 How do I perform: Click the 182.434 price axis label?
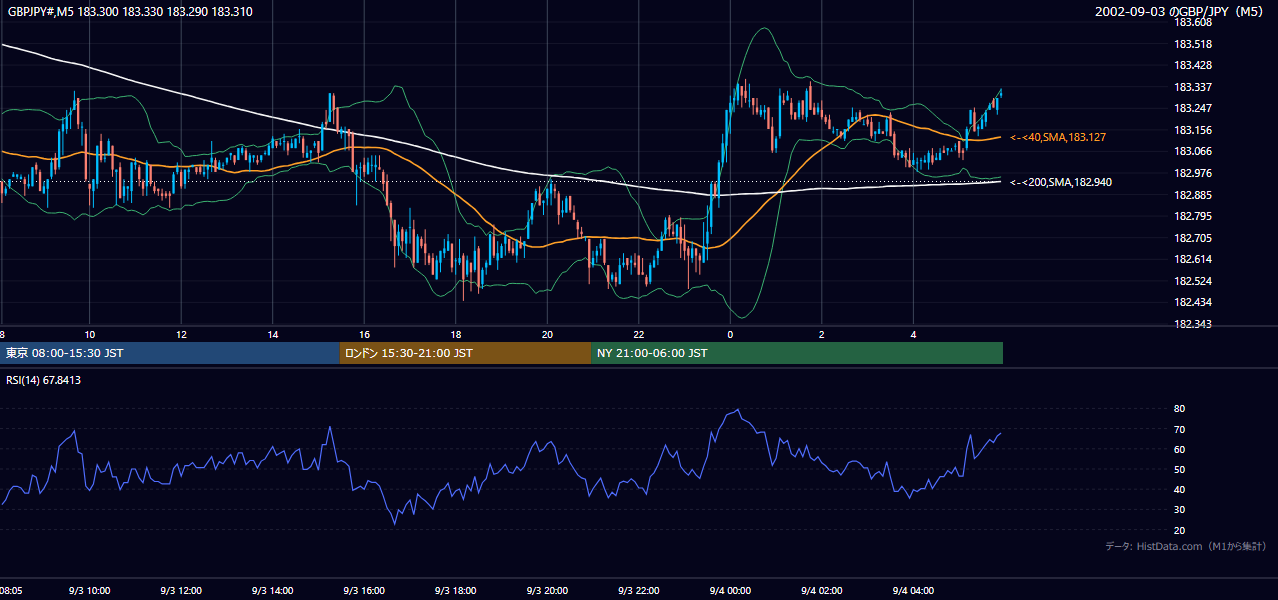pyautogui.click(x=1193, y=302)
